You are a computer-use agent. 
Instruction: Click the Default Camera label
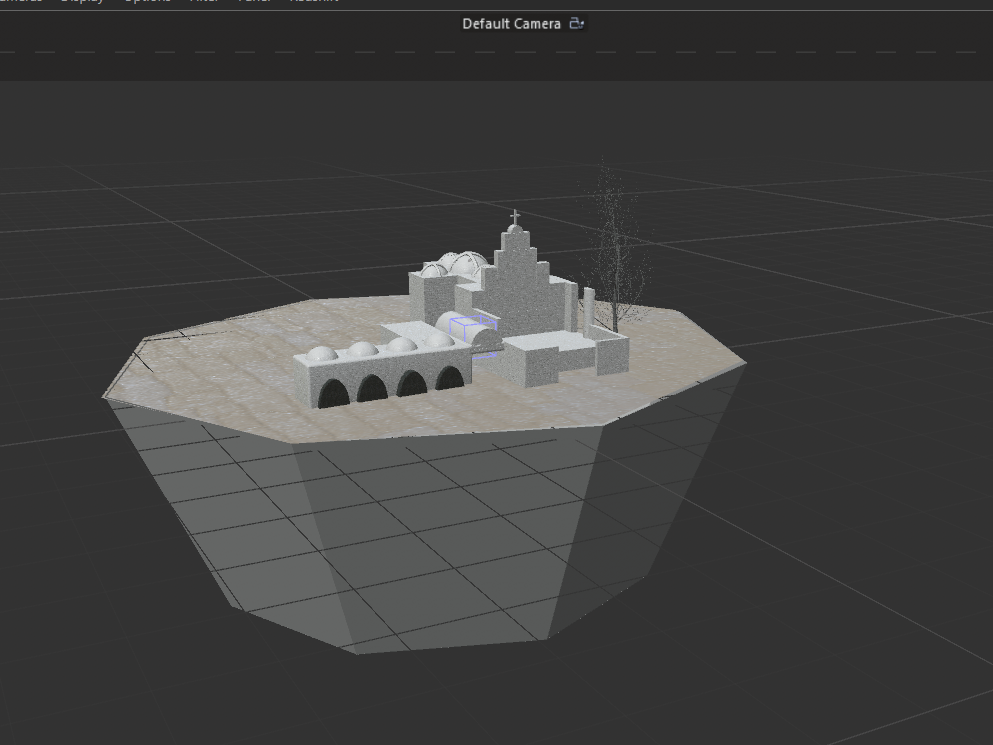tap(511, 24)
